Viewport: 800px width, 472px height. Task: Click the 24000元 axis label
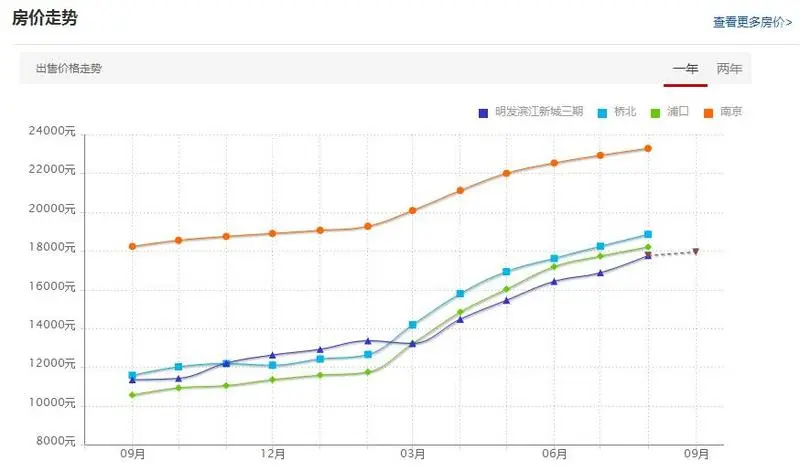(x=52, y=131)
